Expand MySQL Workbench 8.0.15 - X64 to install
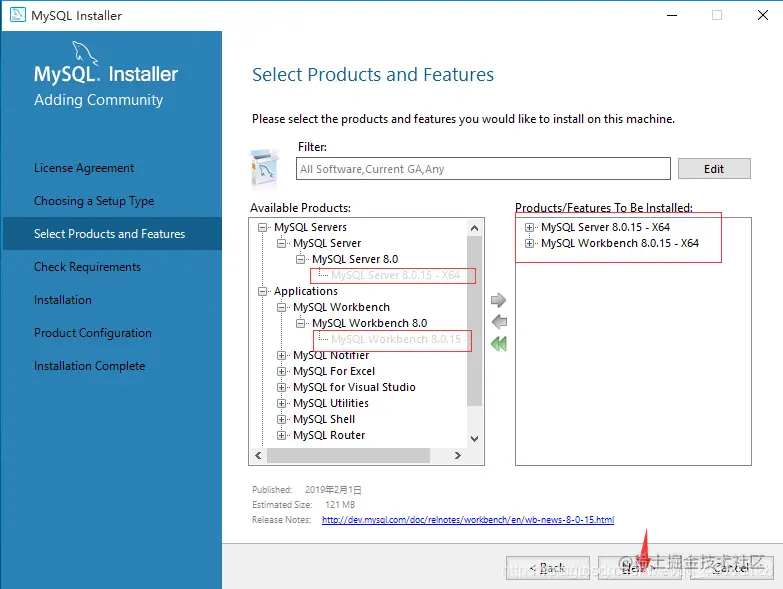Viewport: 783px width, 589px height. (x=529, y=244)
